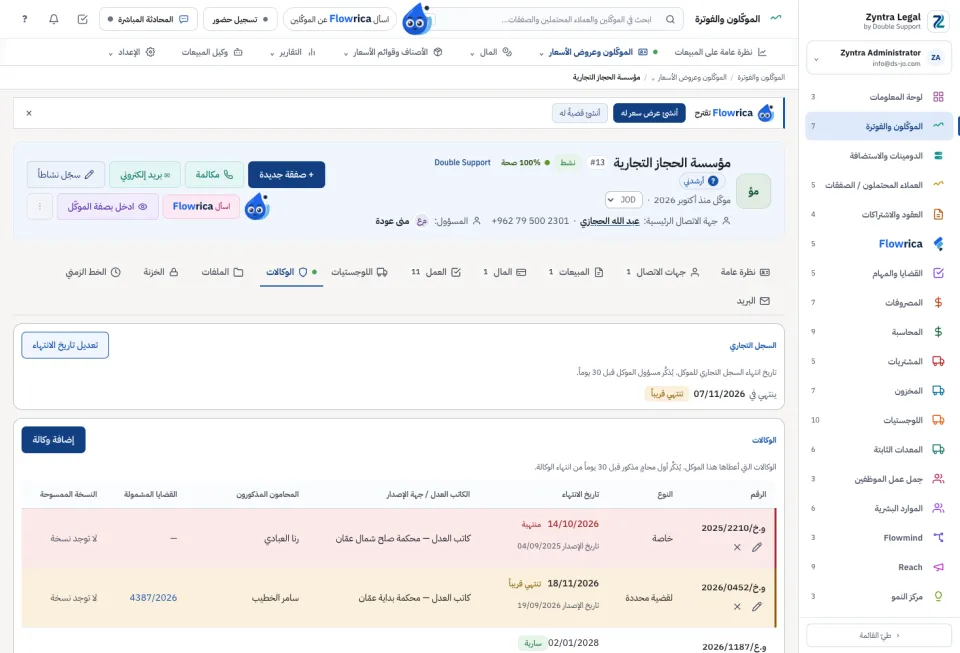Open Reach in the sidebar
Viewport: 960px width, 653px height.
pyautogui.click(x=879, y=567)
